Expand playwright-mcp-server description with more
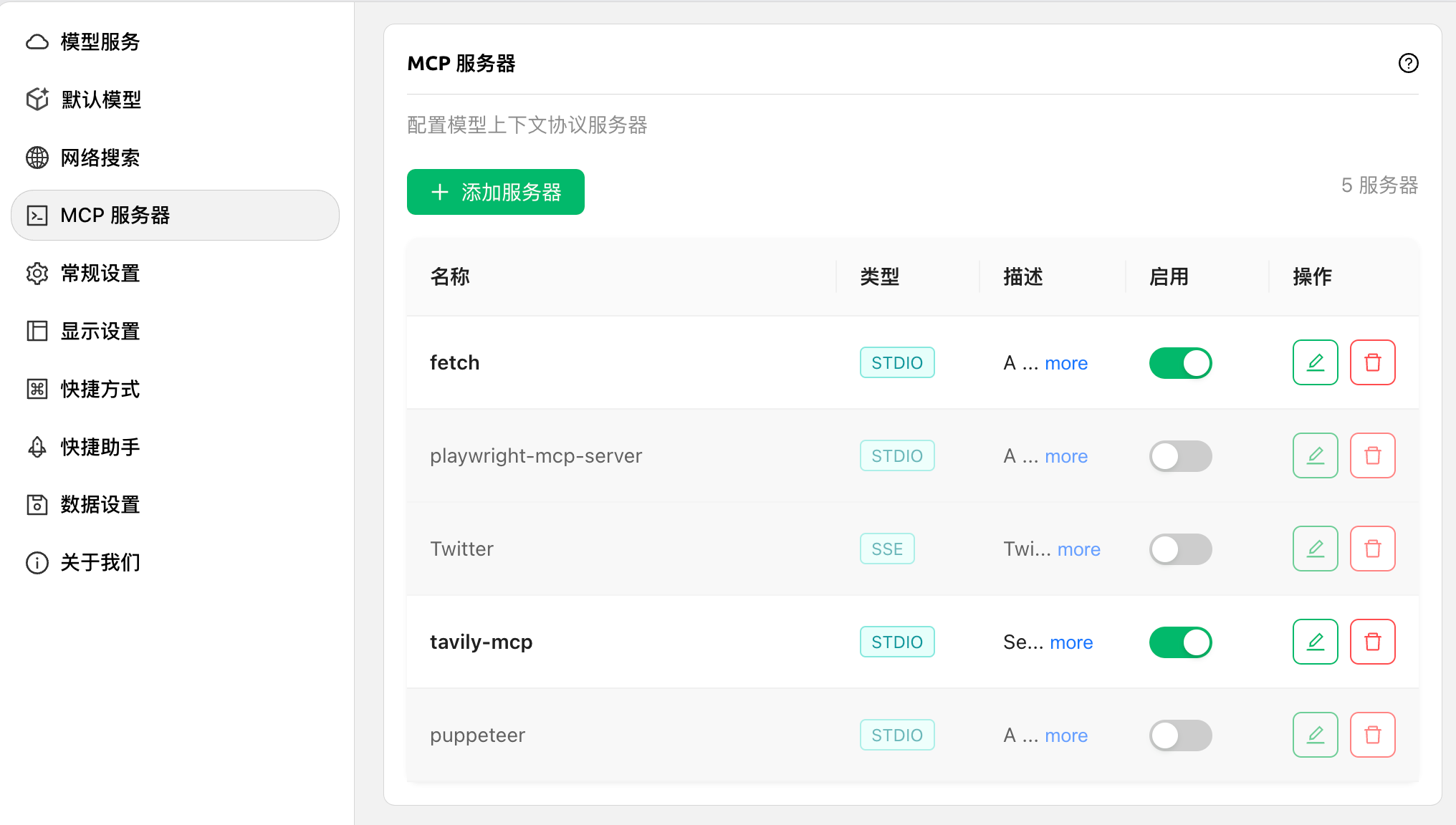This screenshot has height=825, width=1456. [x=1065, y=456]
